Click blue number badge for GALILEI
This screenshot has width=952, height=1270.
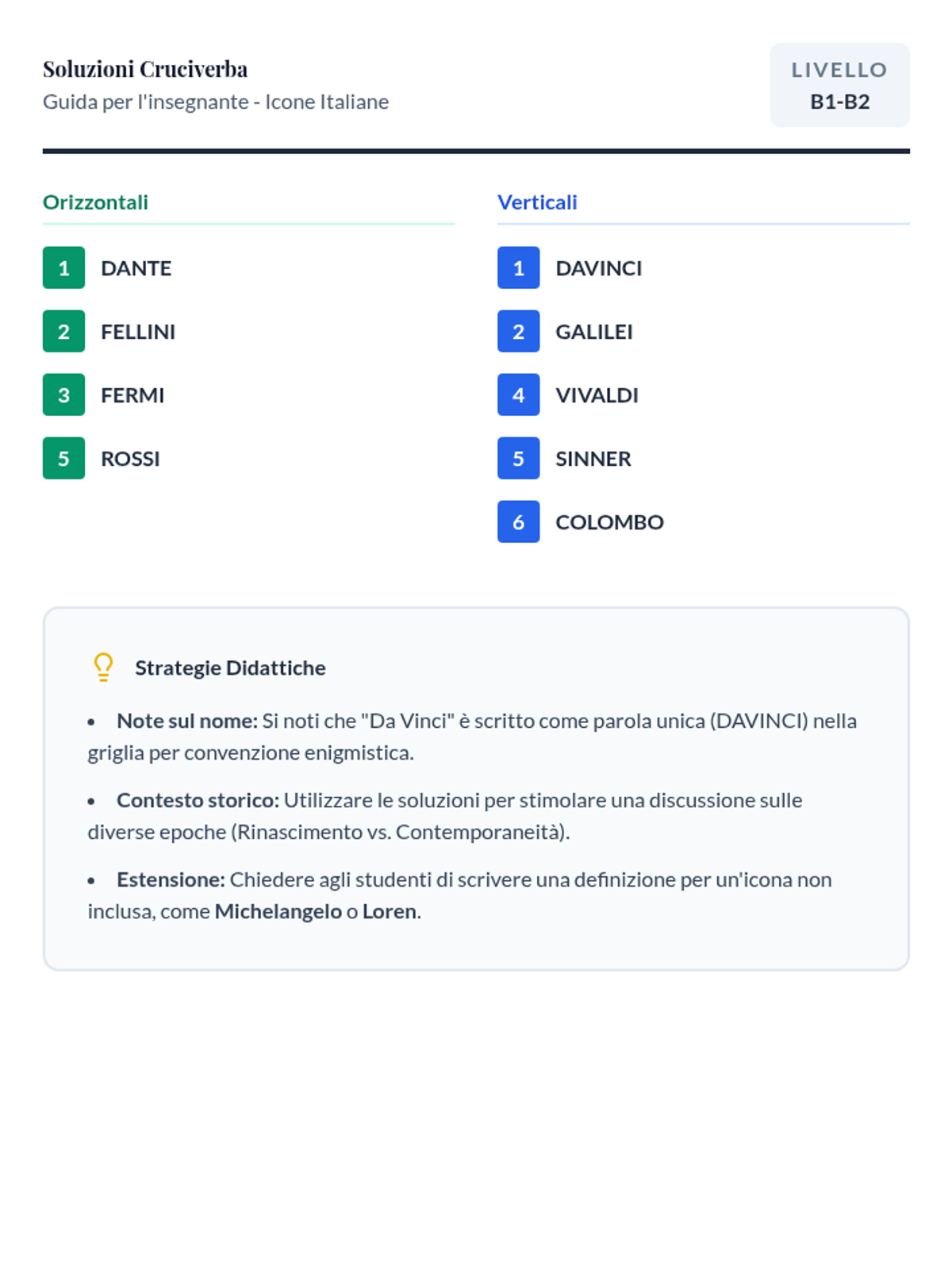[518, 331]
